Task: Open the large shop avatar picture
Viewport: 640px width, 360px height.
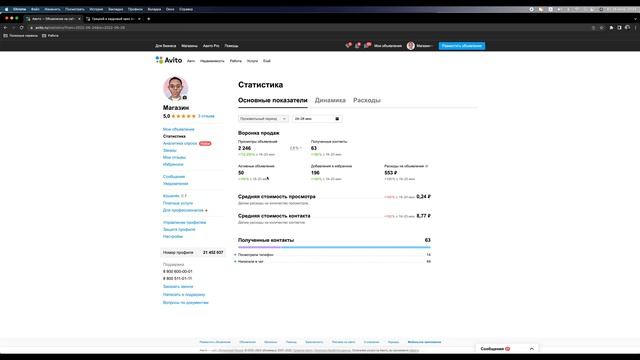Action: pyautogui.click(x=176, y=88)
